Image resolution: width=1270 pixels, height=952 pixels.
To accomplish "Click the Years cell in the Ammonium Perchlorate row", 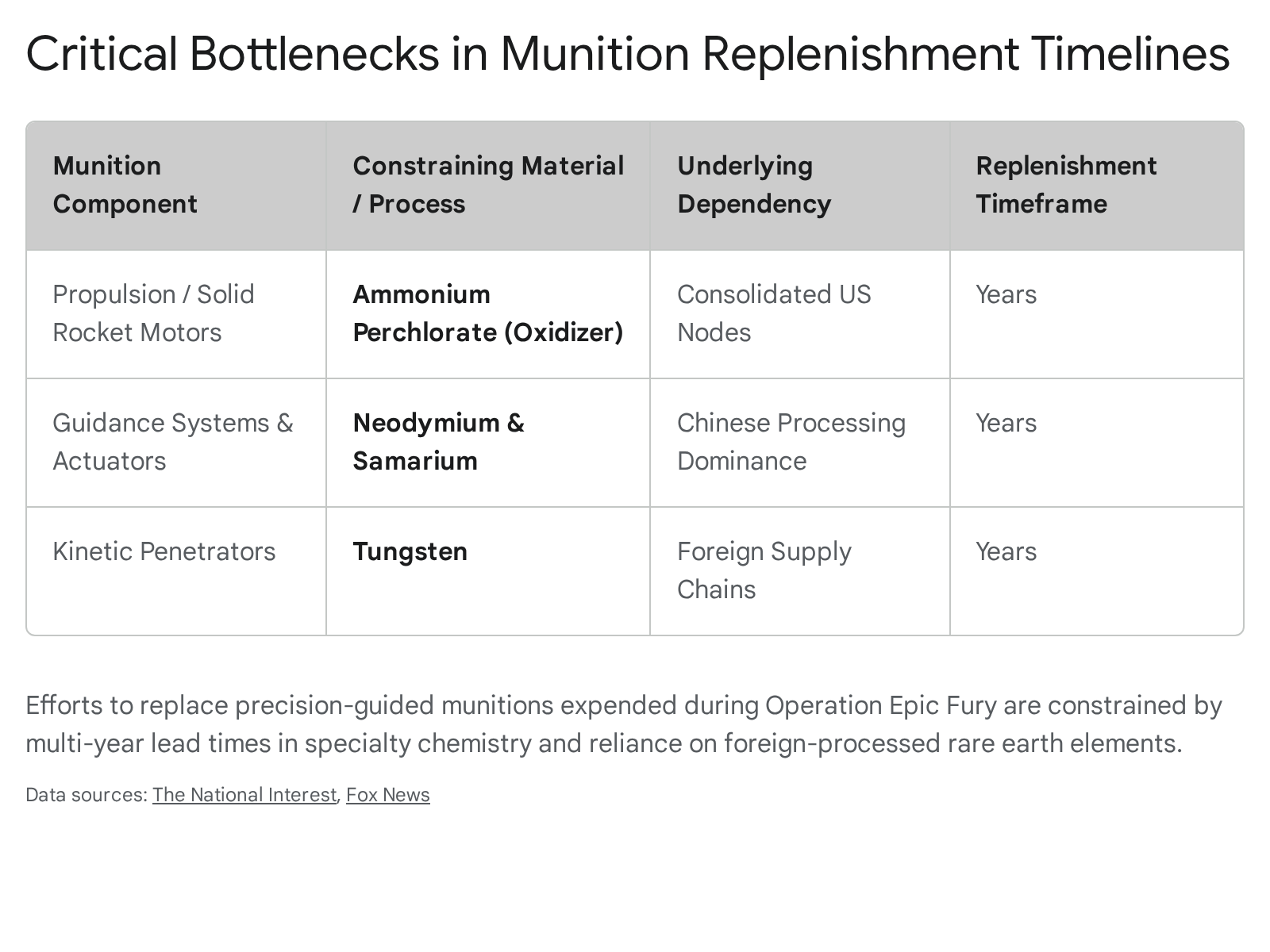I will click(x=1006, y=294).
